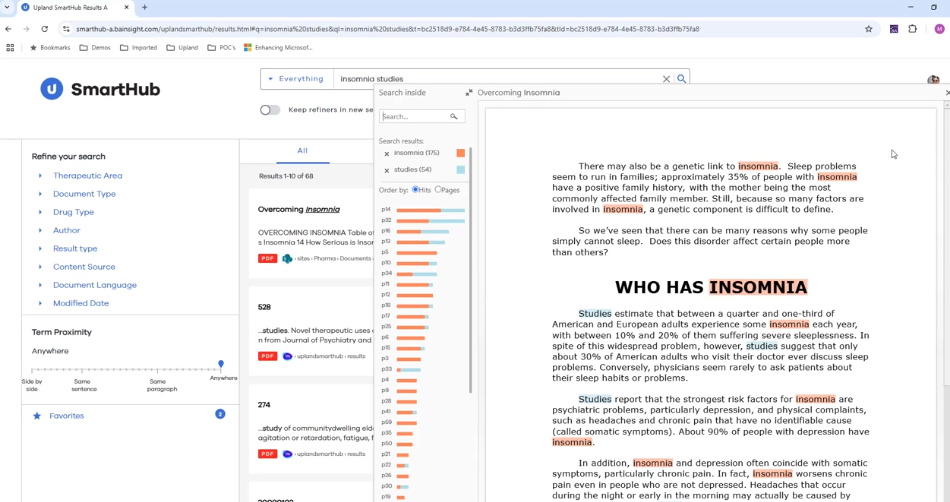Open the Overcoming insomnia result title
950x502 pixels.
click(299, 210)
